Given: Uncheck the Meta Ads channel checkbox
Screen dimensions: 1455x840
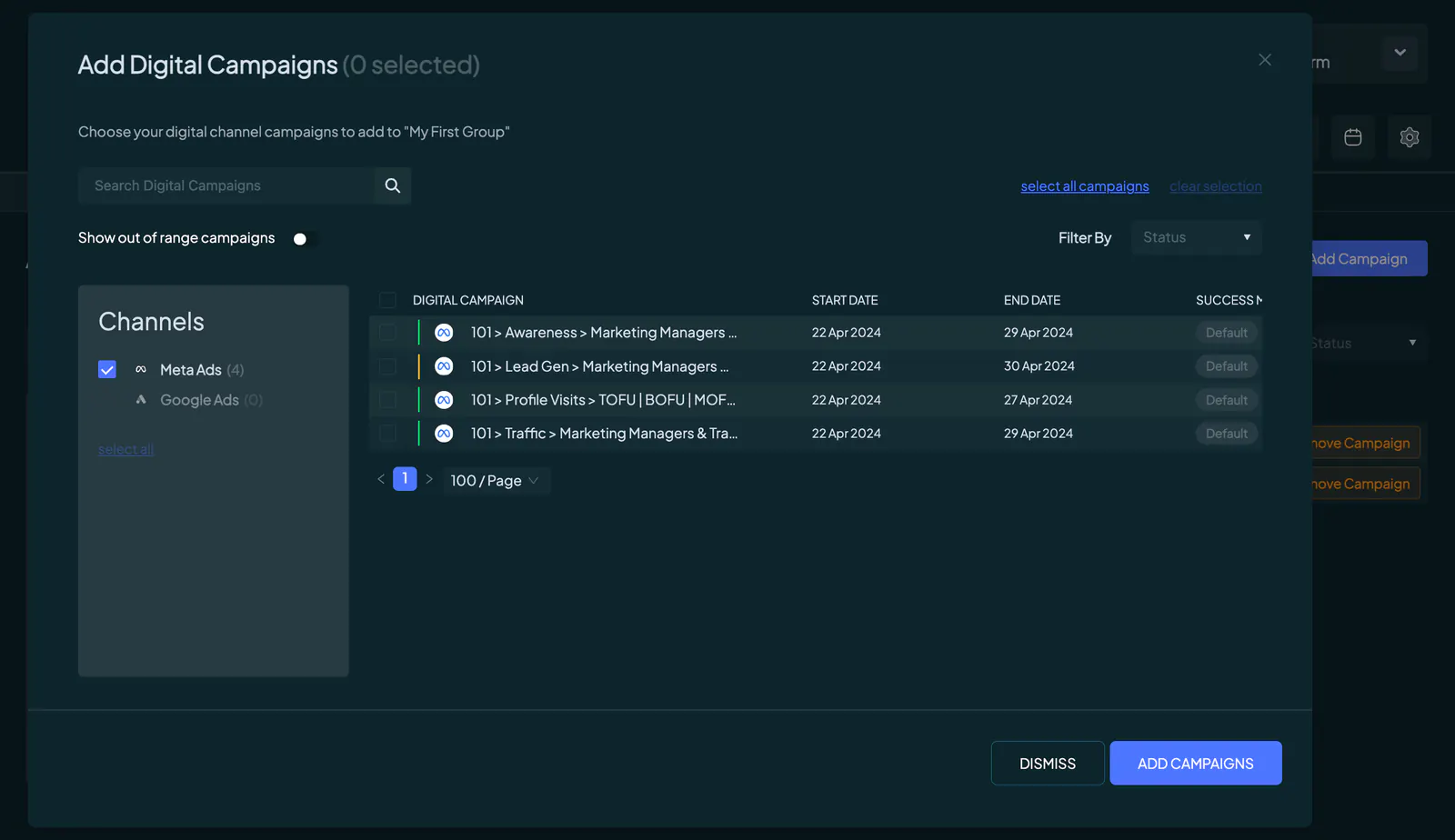Looking at the screenshot, I should coord(107,369).
